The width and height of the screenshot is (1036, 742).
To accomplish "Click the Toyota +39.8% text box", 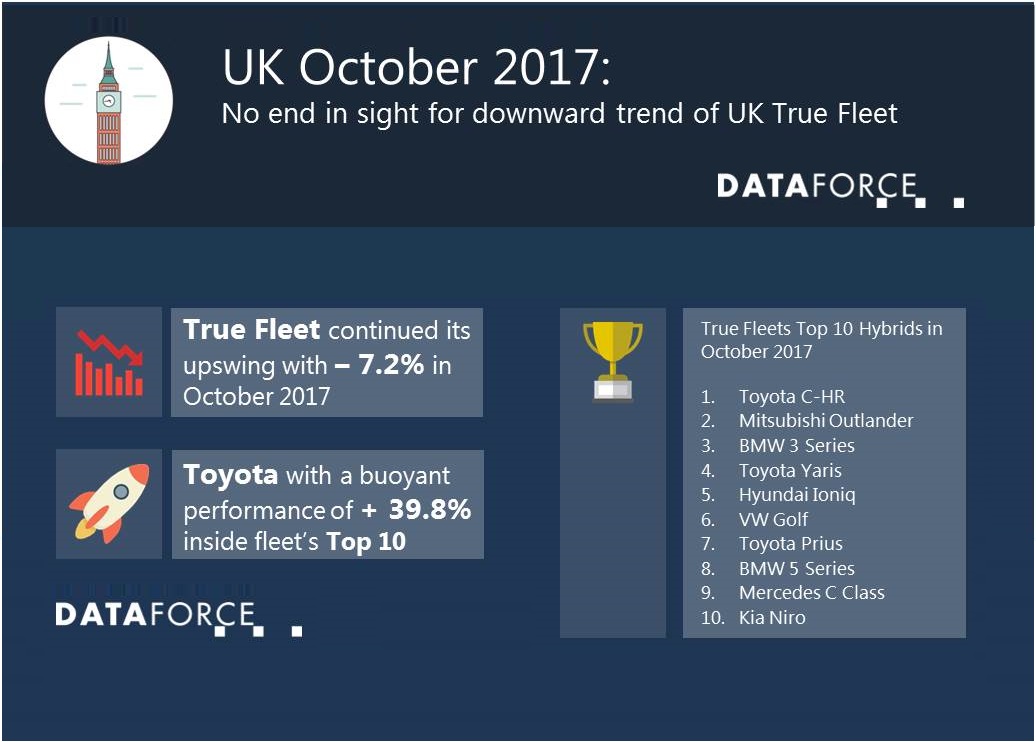I will pyautogui.click(x=328, y=504).
